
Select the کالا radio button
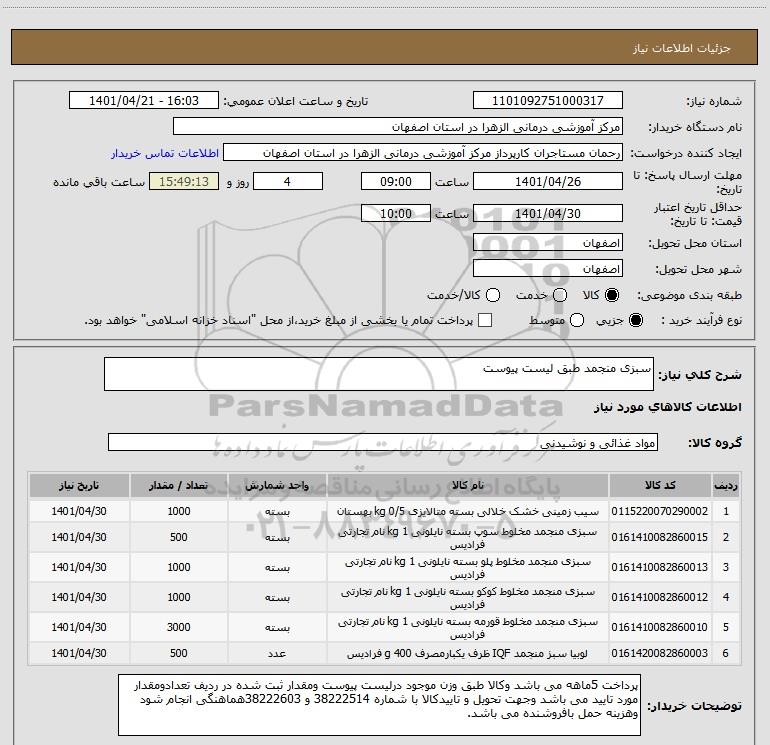point(612,295)
